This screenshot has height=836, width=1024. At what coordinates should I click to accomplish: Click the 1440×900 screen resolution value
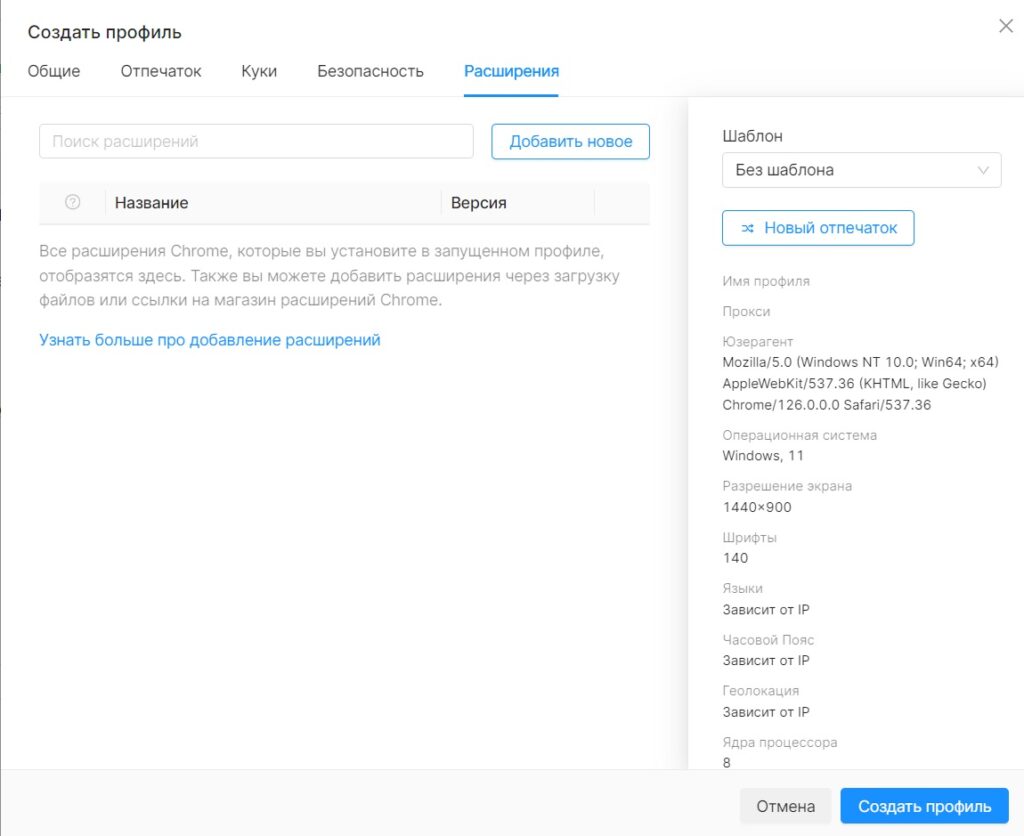(757, 507)
